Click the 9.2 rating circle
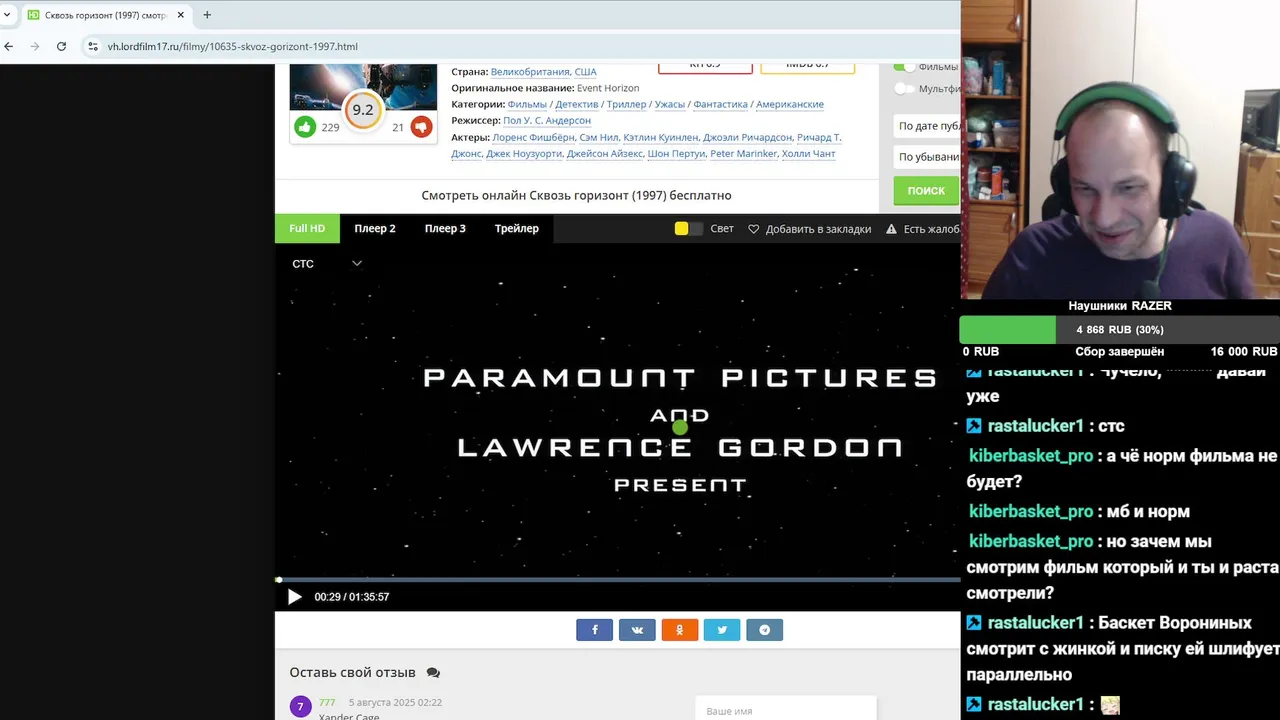The image size is (1280, 720). [363, 110]
